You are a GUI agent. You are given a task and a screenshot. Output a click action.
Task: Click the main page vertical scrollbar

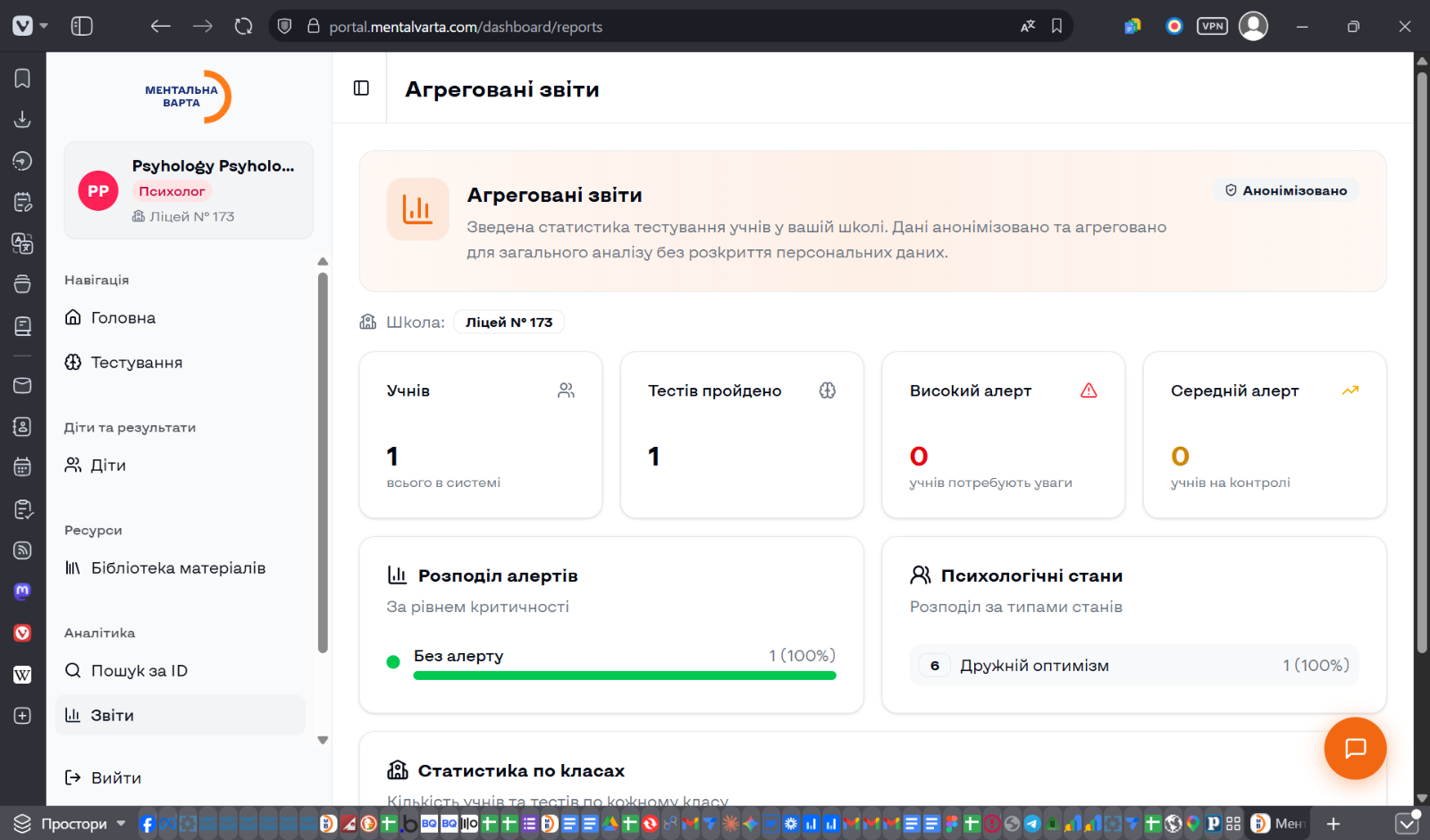(1422, 361)
